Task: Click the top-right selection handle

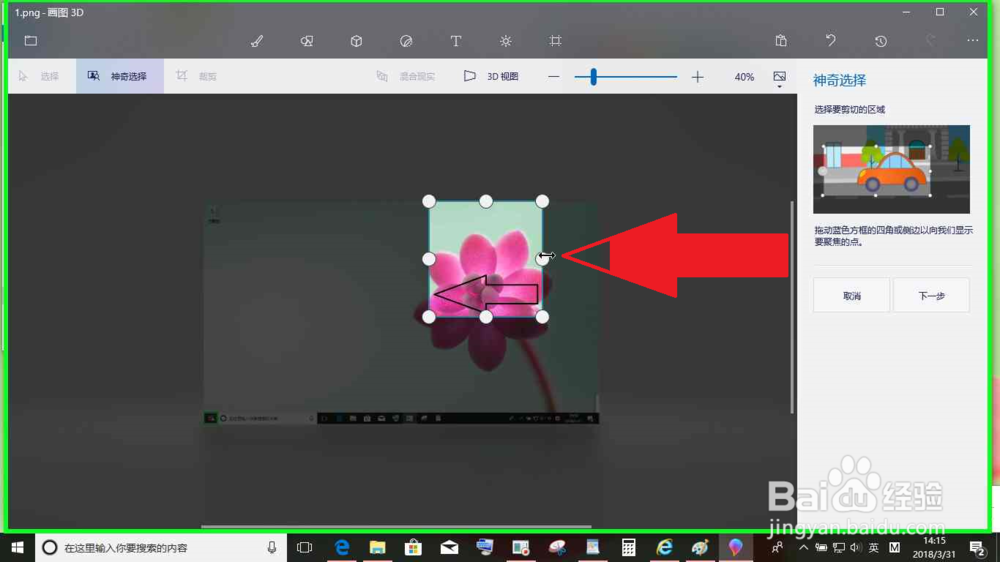Action: pyautogui.click(x=542, y=202)
